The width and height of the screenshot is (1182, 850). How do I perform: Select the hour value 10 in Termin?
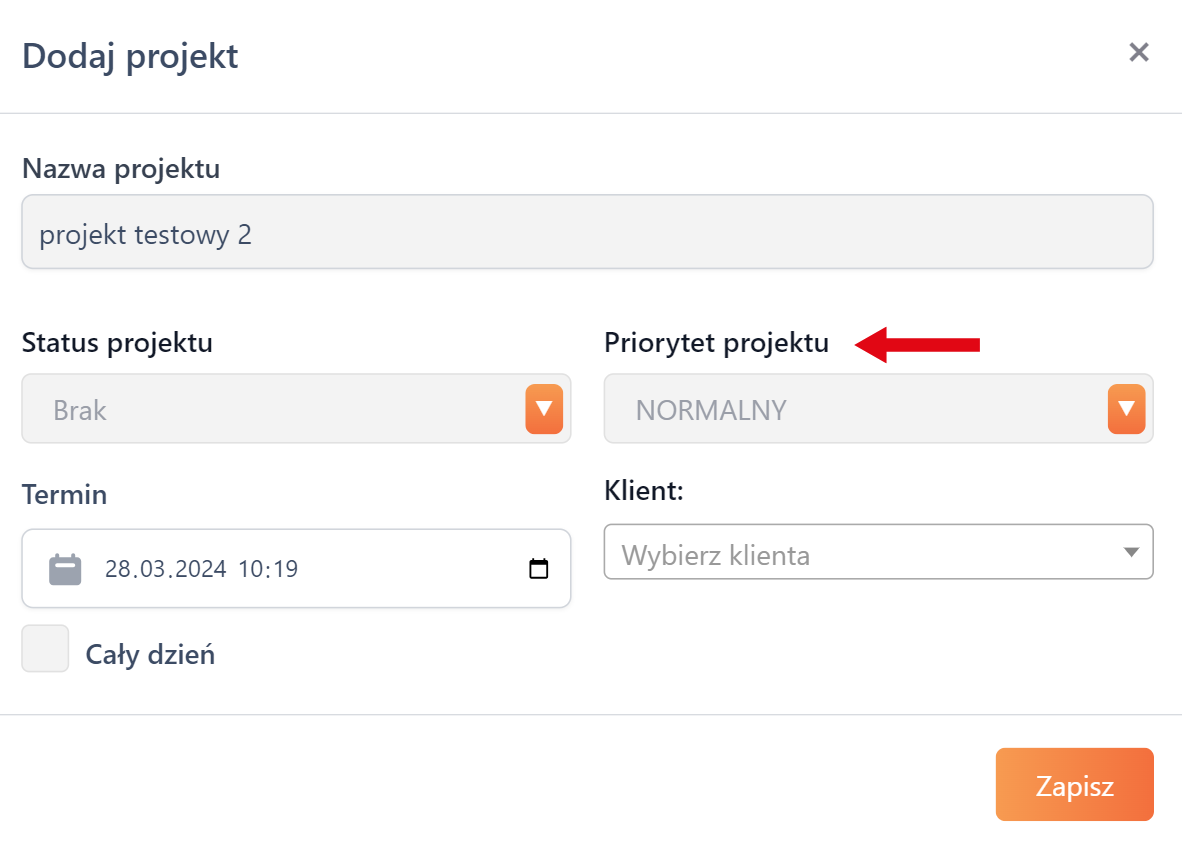tap(251, 570)
